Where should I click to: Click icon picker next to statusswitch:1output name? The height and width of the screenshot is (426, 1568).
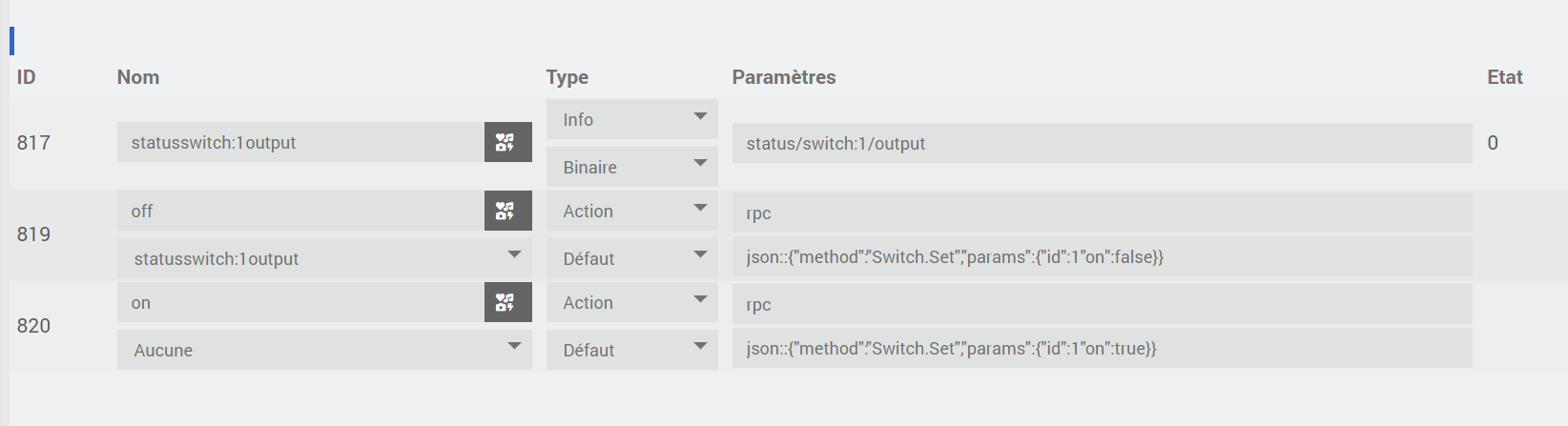pos(507,142)
